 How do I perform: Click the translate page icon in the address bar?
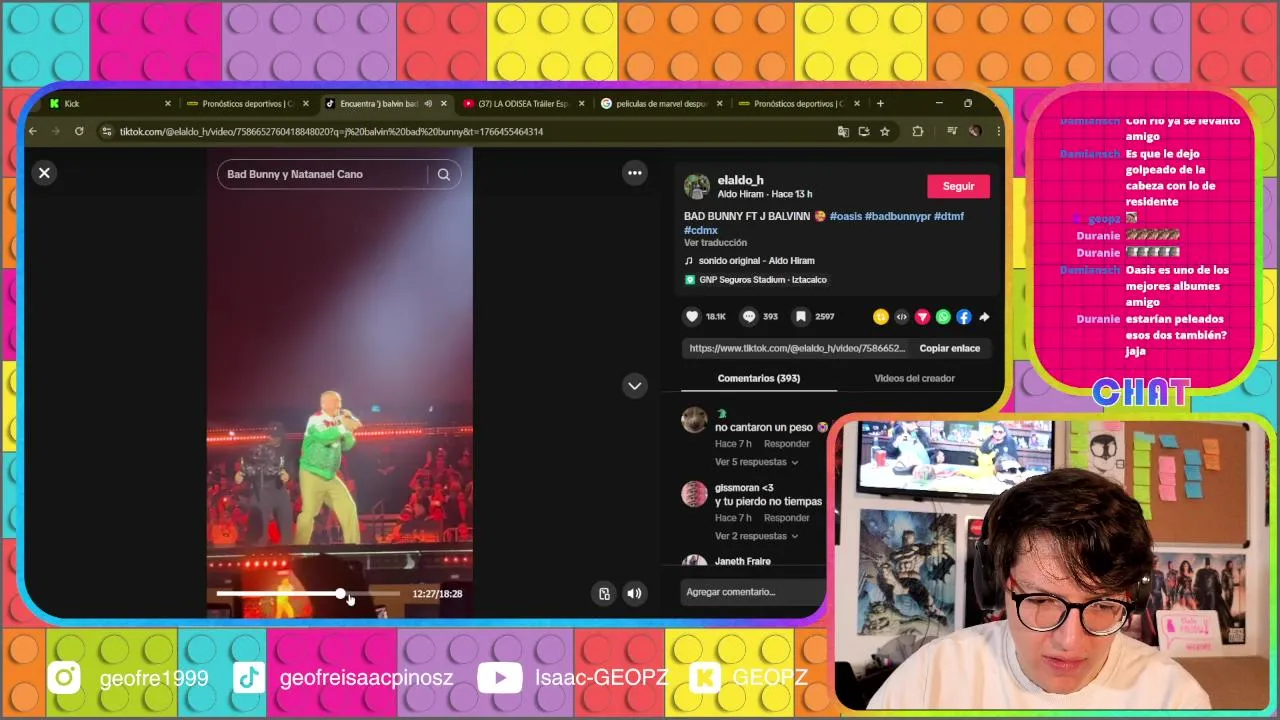coord(843,131)
